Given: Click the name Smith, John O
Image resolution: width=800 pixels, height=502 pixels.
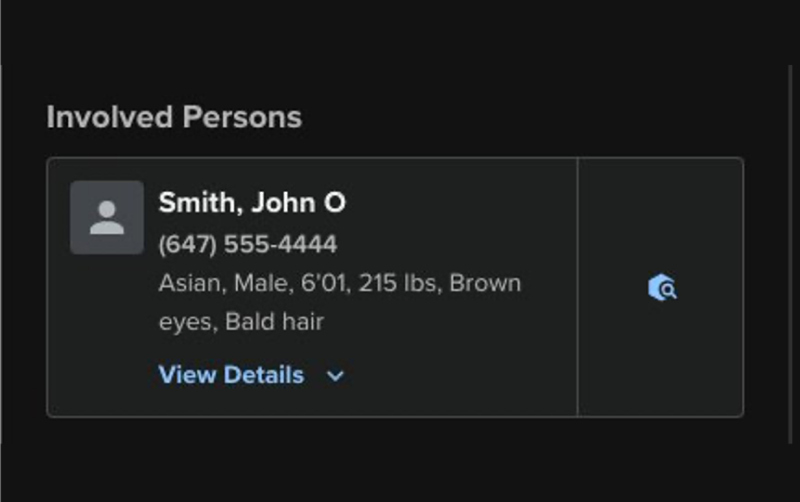Looking at the screenshot, I should (252, 203).
